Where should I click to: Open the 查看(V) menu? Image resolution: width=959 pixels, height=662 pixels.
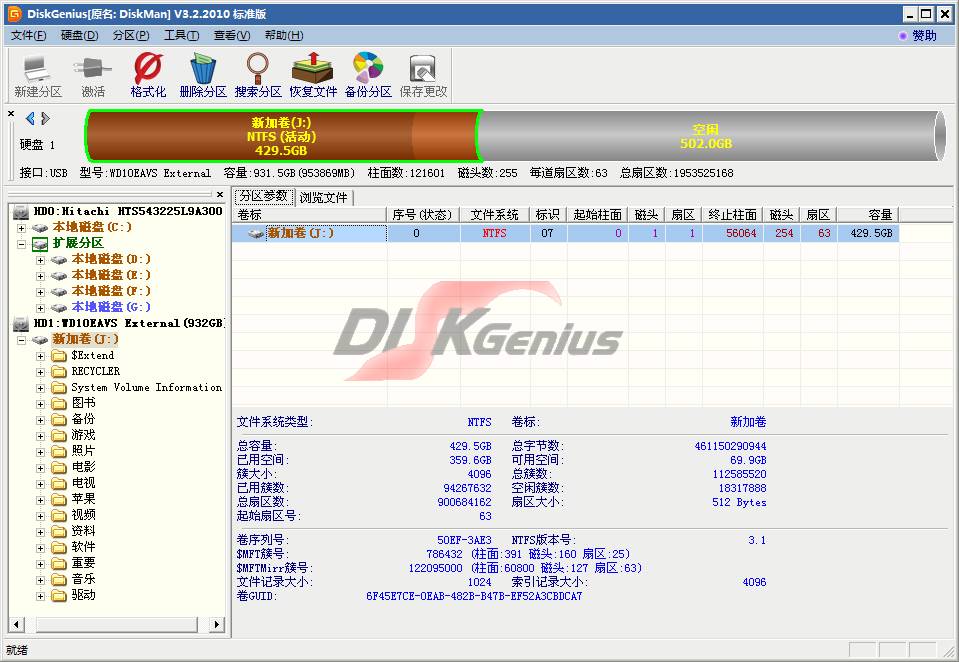click(x=232, y=35)
